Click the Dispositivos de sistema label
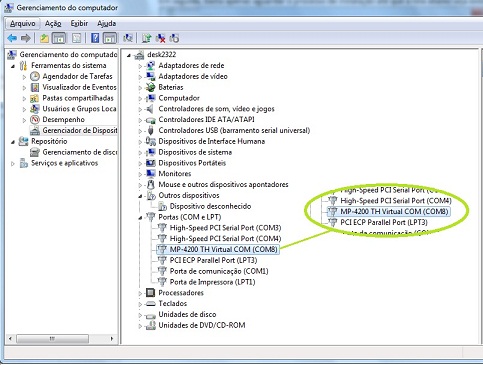The width and height of the screenshot is (483, 365). tap(195, 152)
